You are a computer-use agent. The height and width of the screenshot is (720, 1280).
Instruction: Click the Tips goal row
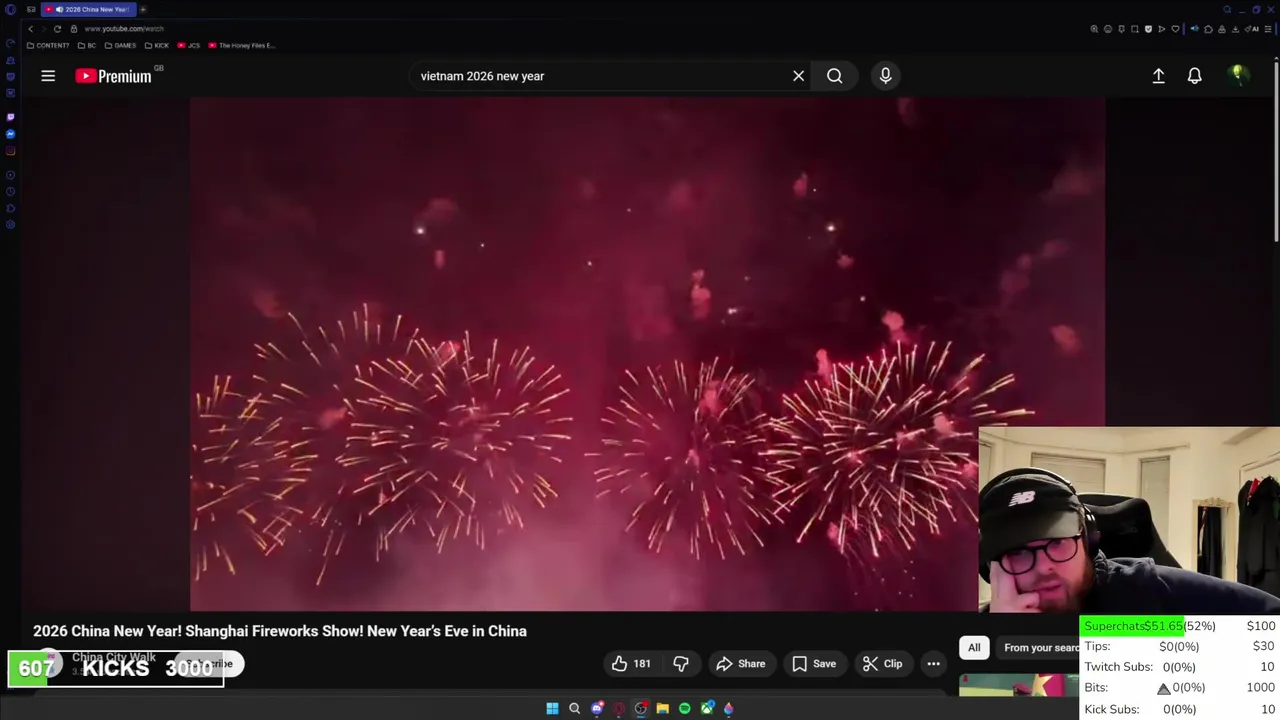click(x=1180, y=646)
